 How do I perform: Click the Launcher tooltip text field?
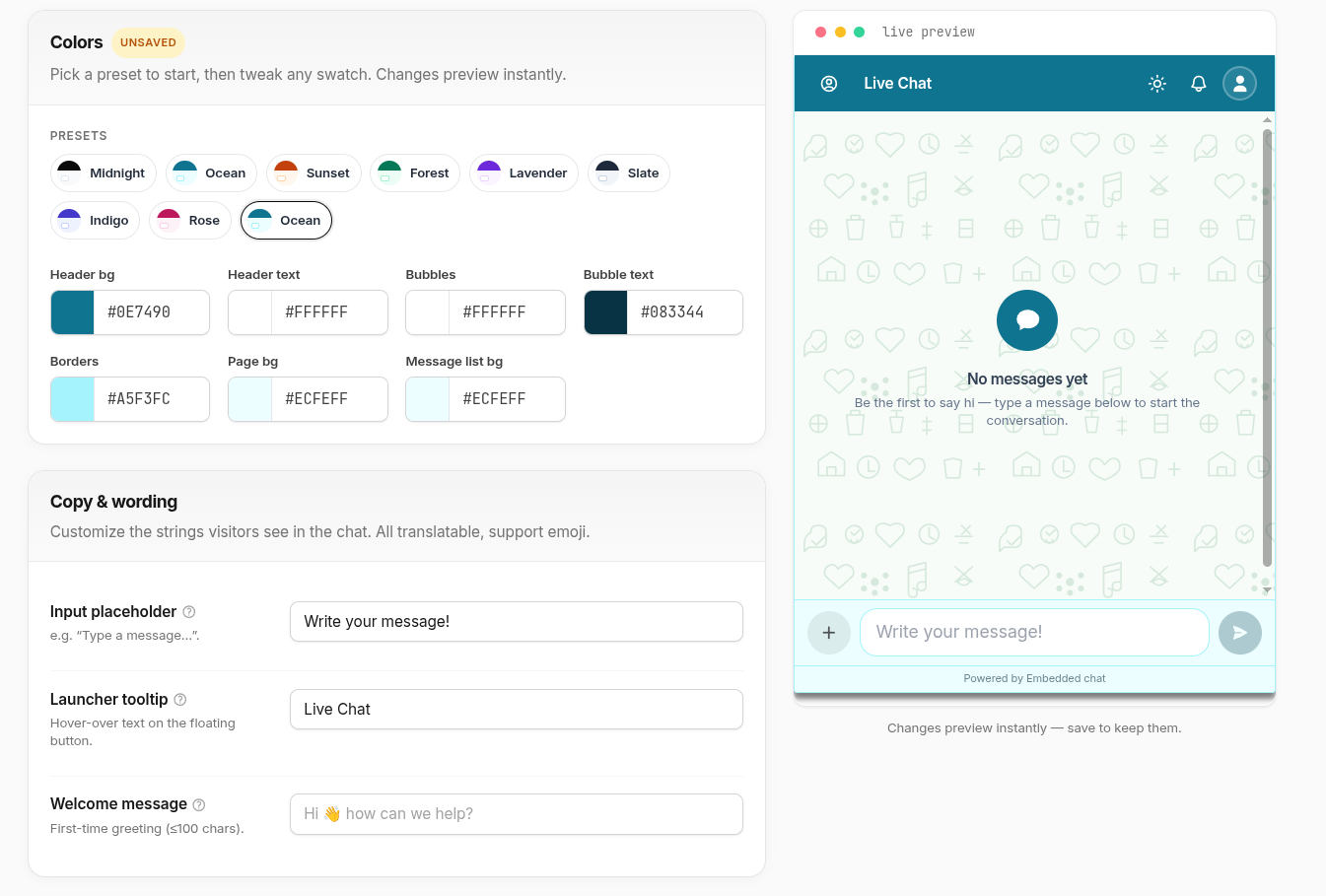pyautogui.click(x=517, y=710)
